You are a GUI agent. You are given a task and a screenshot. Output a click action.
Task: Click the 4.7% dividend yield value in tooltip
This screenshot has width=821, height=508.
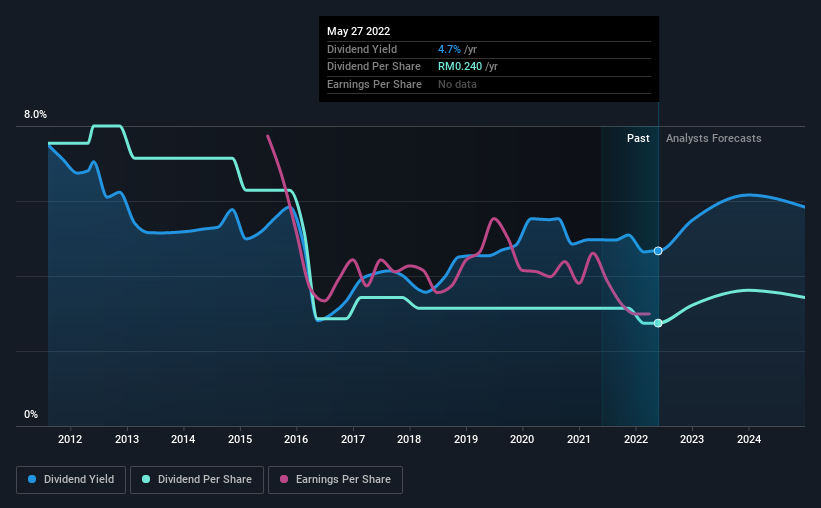(x=449, y=49)
